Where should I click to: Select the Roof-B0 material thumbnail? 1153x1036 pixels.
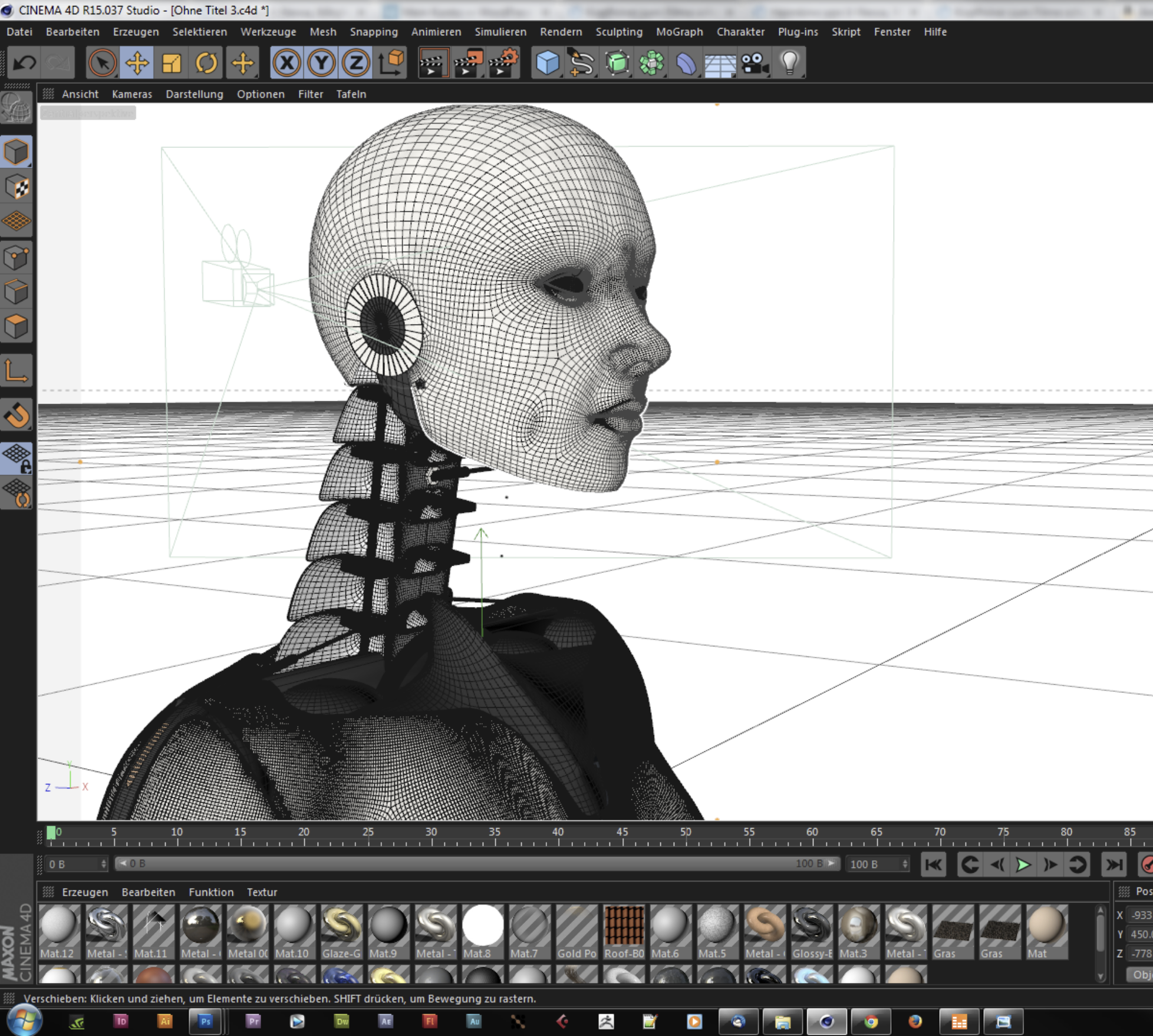(624, 926)
